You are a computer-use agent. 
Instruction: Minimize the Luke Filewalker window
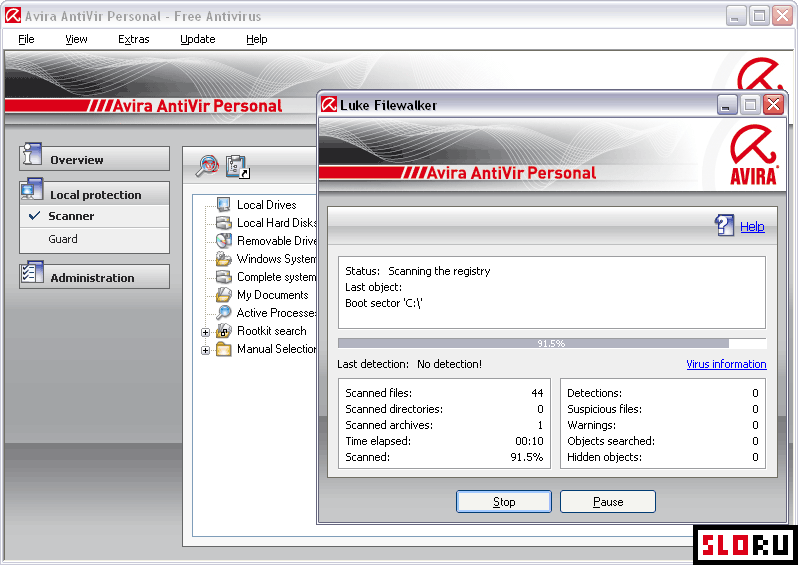coord(726,105)
